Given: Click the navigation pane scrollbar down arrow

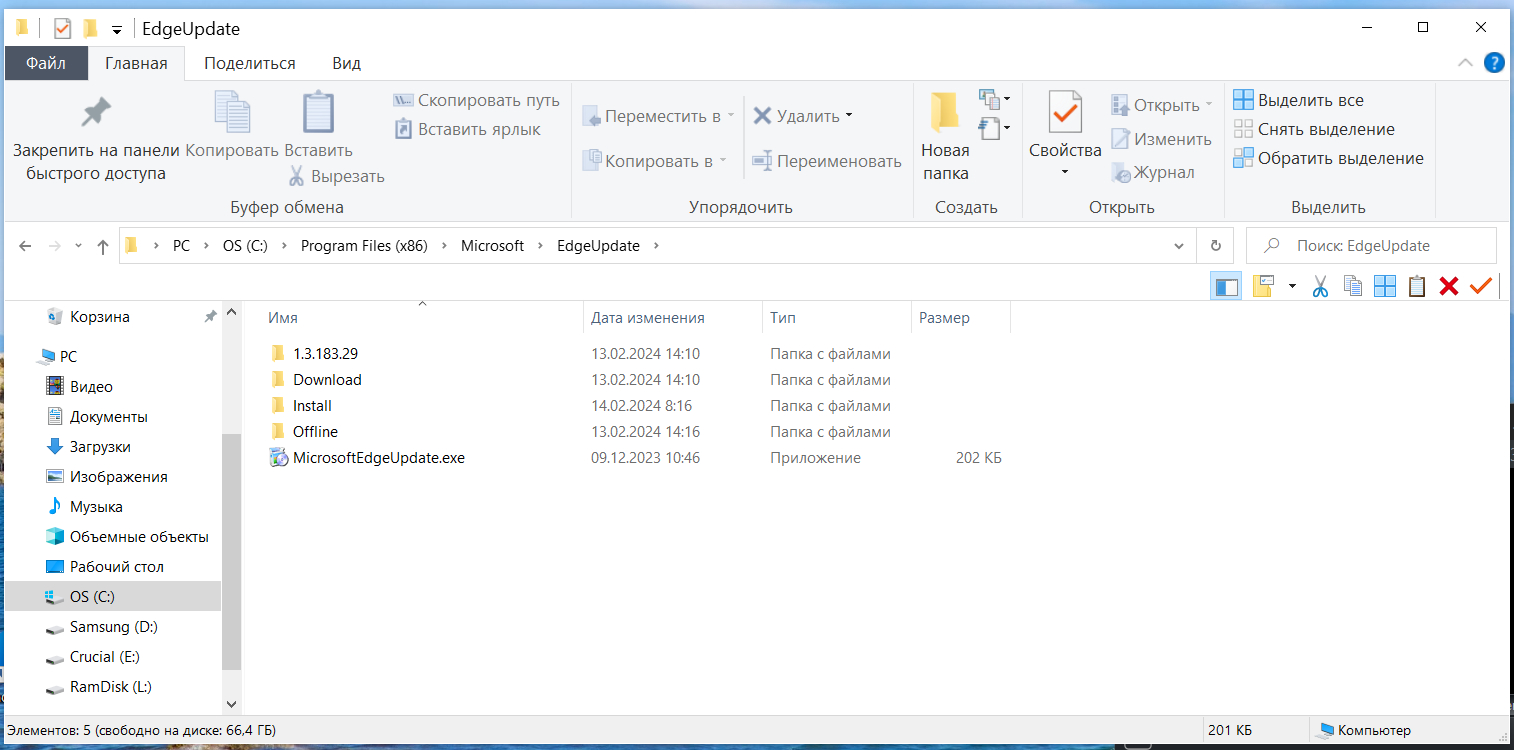Looking at the screenshot, I should click(x=232, y=704).
